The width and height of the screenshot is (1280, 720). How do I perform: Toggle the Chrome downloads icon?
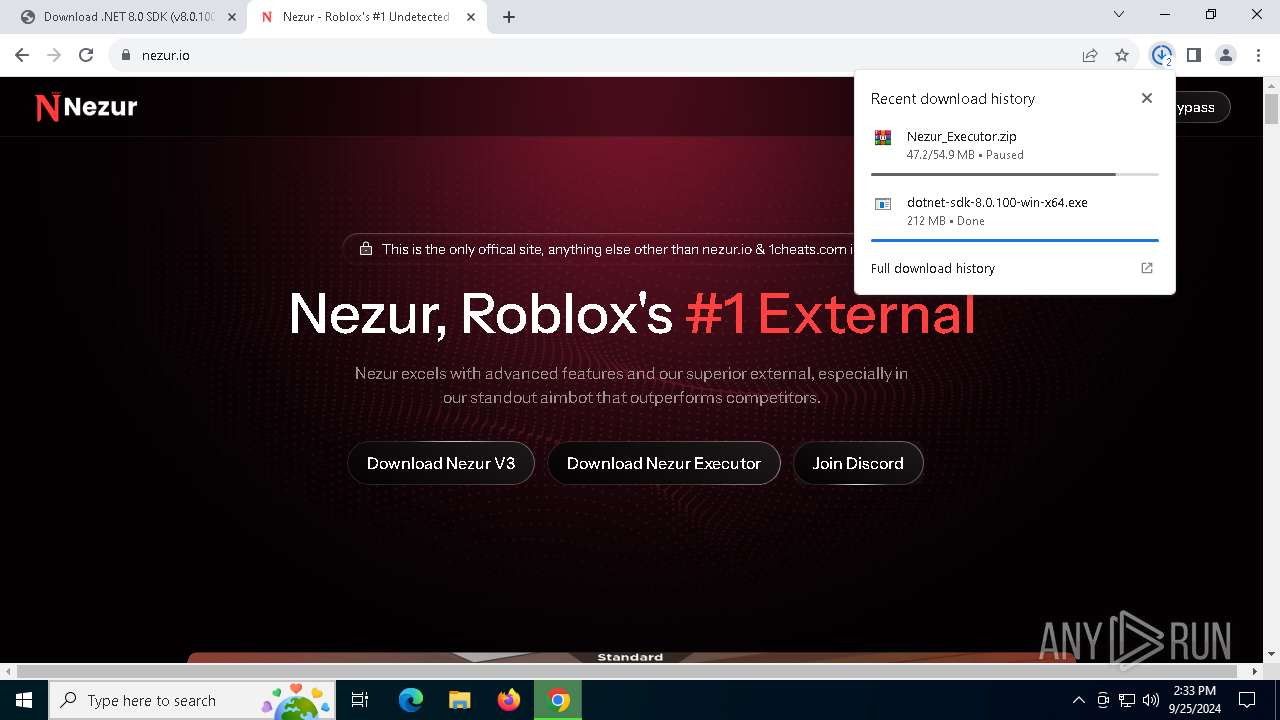pyautogui.click(x=1161, y=55)
